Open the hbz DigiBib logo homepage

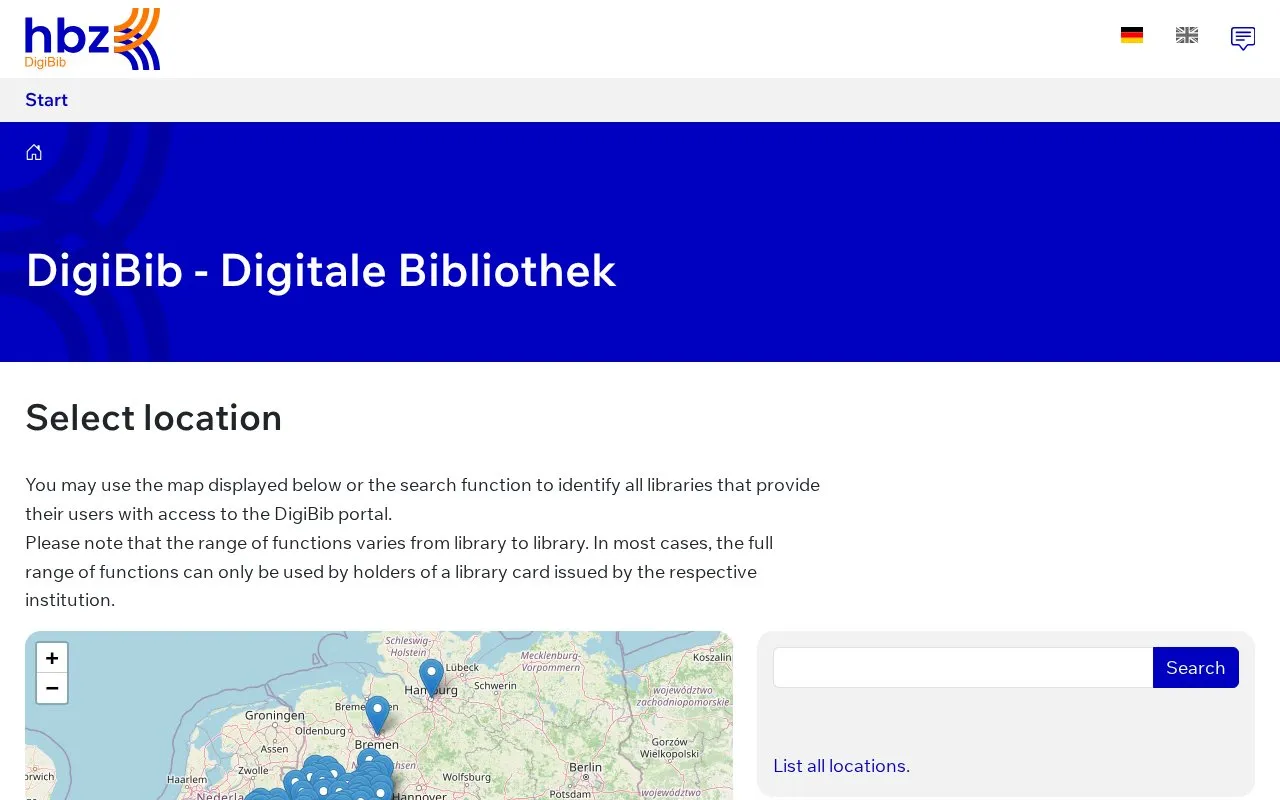[x=92, y=39]
